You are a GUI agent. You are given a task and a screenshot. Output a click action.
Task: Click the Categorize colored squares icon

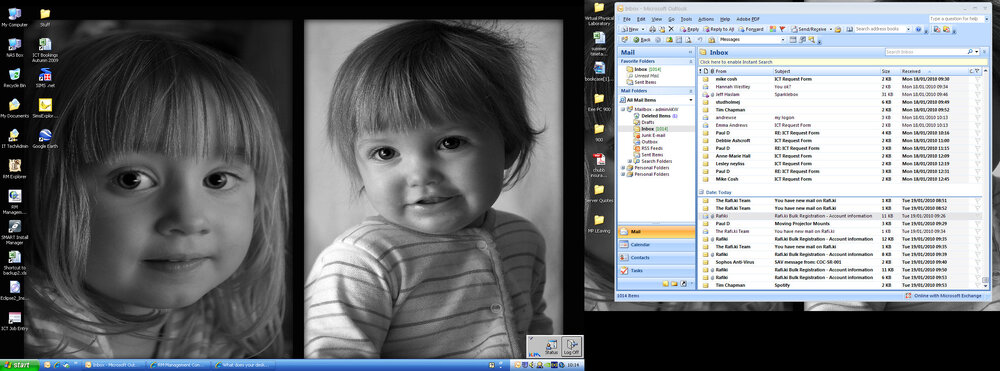coord(773,29)
